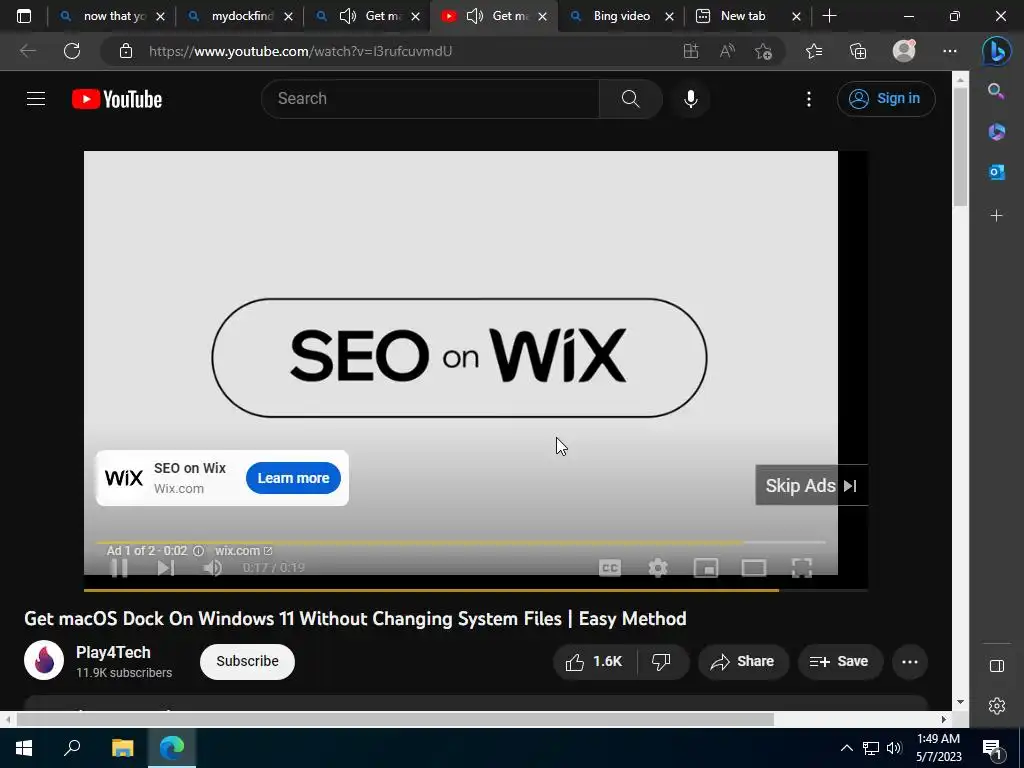
Task: Show ad info circle icon
Action: [x=199, y=551]
